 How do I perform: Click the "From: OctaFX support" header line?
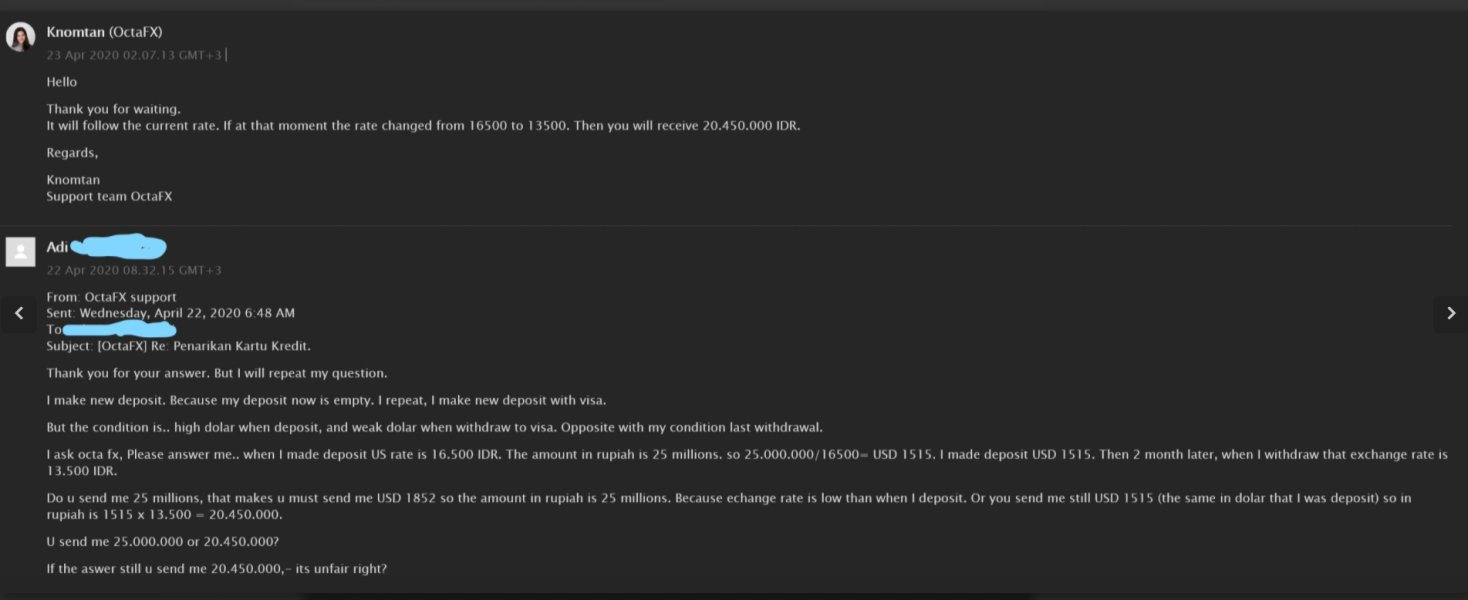111,297
